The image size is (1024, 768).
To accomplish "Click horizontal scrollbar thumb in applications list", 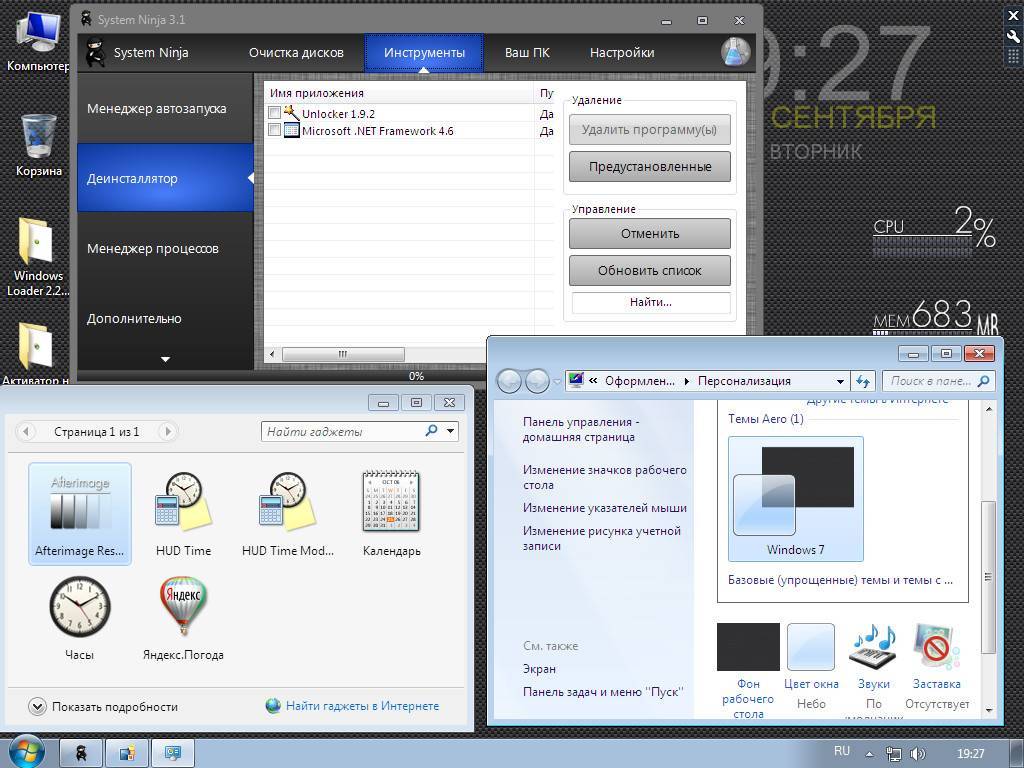I will (x=344, y=354).
